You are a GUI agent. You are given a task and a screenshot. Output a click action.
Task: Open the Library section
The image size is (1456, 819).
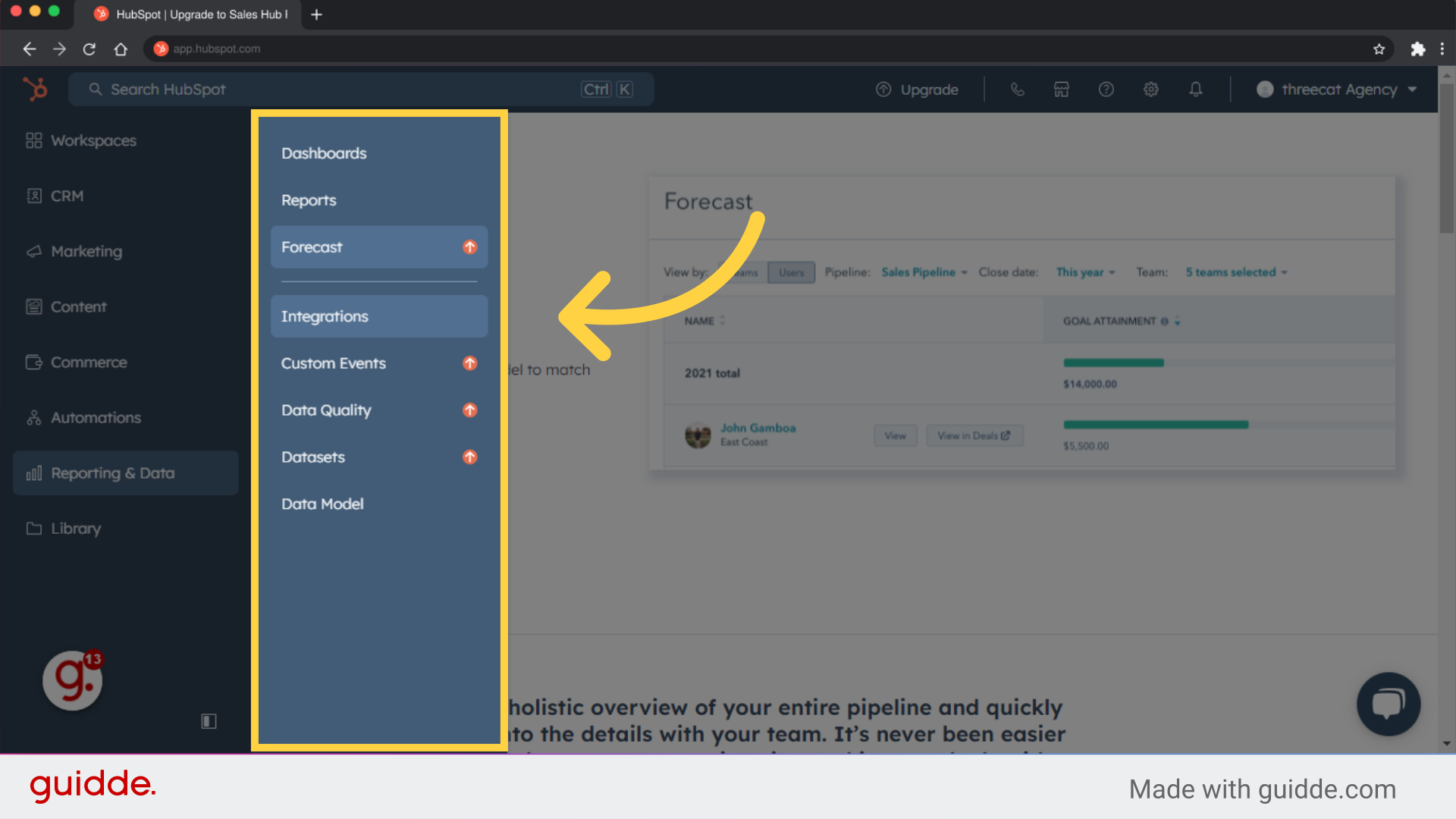(75, 528)
